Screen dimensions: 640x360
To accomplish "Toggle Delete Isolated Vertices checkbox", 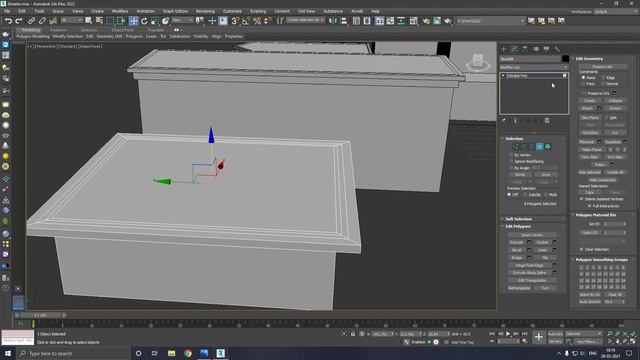I will pos(582,199).
